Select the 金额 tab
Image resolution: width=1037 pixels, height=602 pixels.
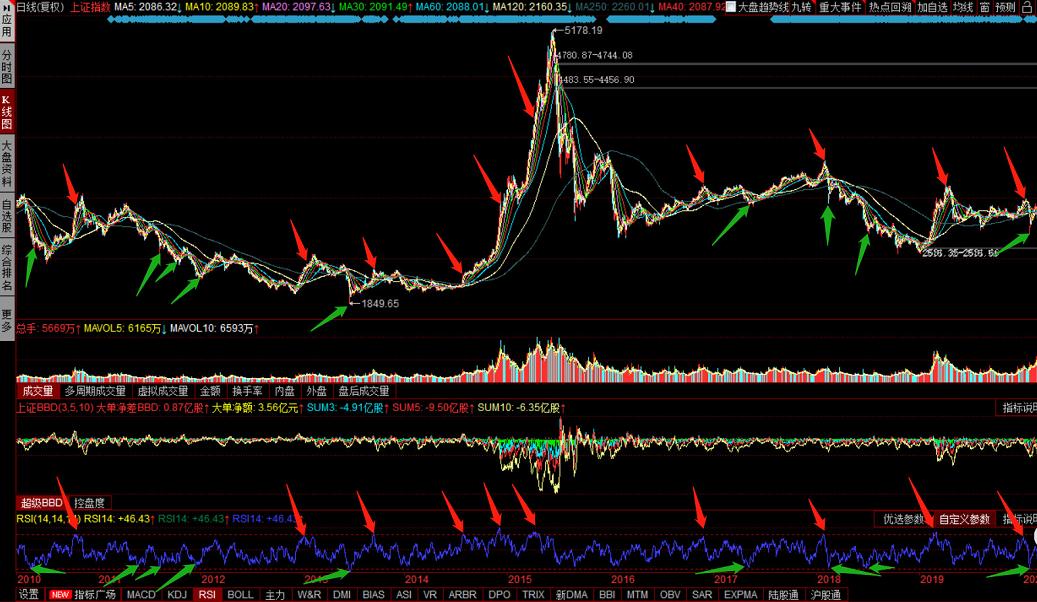210,391
